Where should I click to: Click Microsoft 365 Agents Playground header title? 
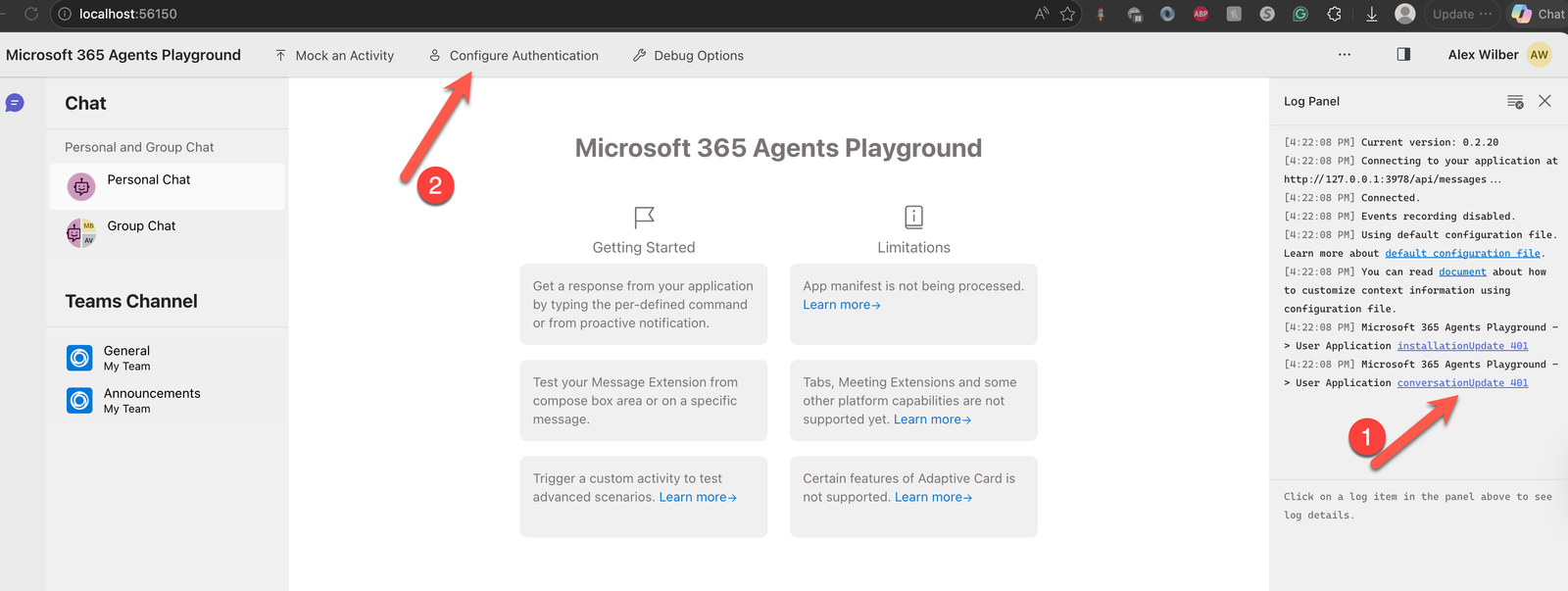click(x=123, y=55)
